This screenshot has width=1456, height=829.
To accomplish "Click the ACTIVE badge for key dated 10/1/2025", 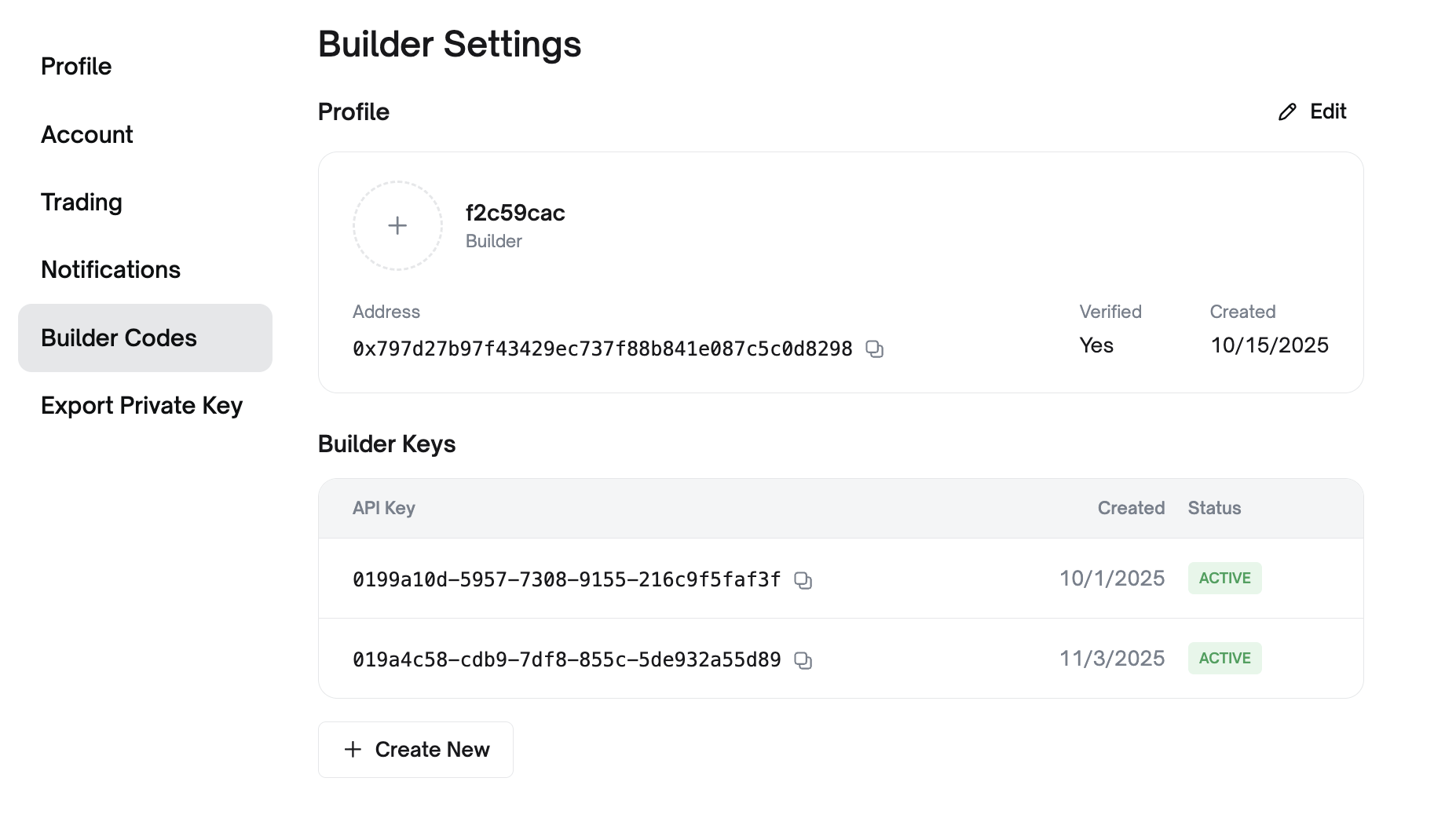I will pyautogui.click(x=1224, y=578).
